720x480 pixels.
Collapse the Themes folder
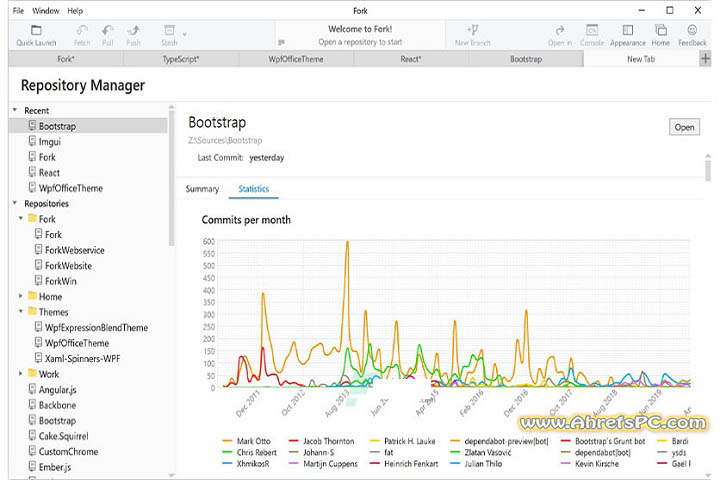(x=21, y=312)
